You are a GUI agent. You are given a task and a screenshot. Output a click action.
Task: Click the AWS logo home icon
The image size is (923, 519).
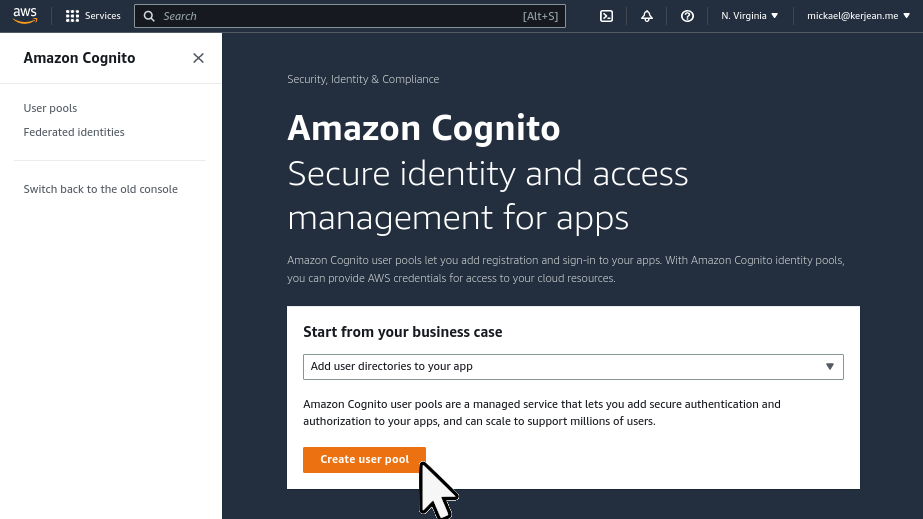coord(25,16)
